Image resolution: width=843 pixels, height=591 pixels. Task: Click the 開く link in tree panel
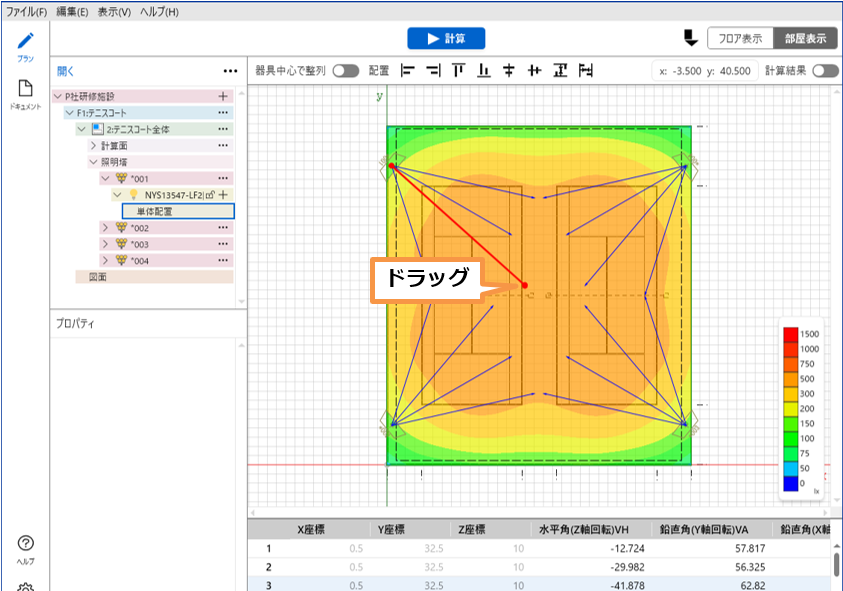coord(66,71)
